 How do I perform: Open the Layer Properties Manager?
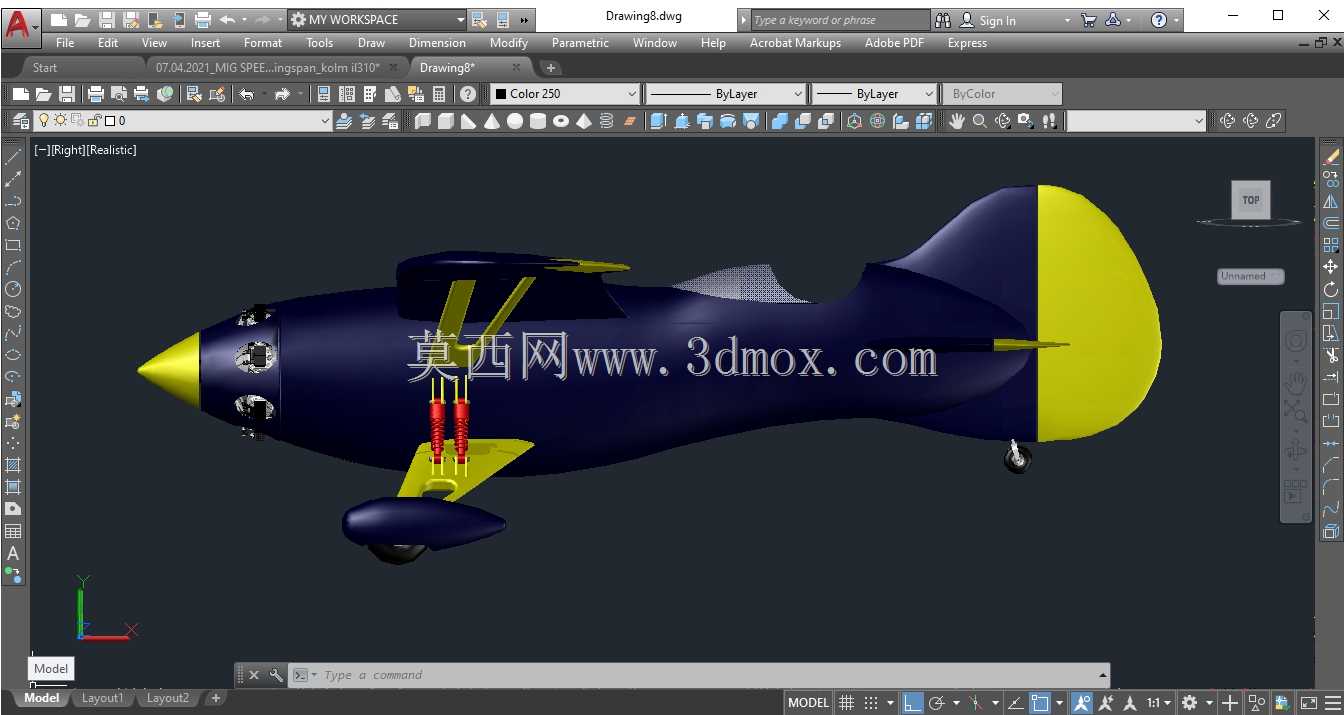click(20, 121)
